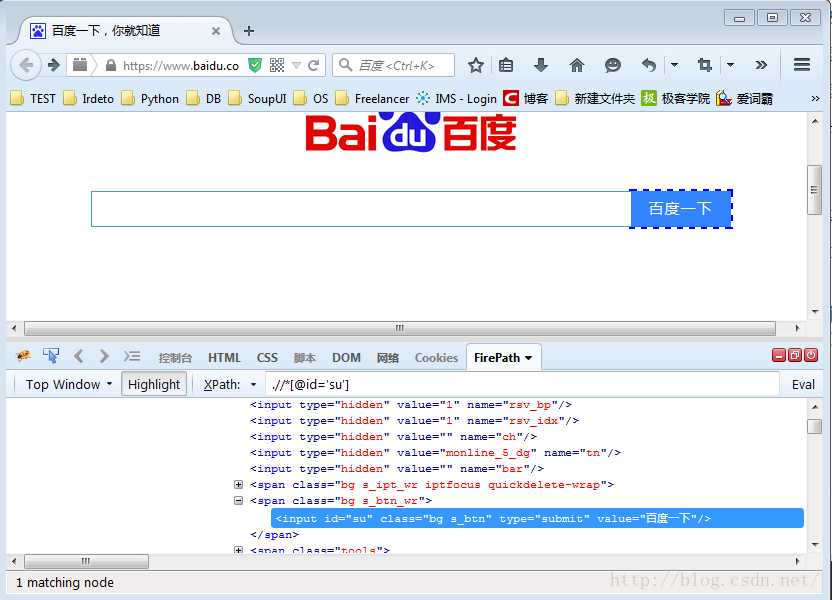Switch to the HTML tab in Firebug
Screen dimensions: 832x600
pyautogui.click(x=224, y=358)
